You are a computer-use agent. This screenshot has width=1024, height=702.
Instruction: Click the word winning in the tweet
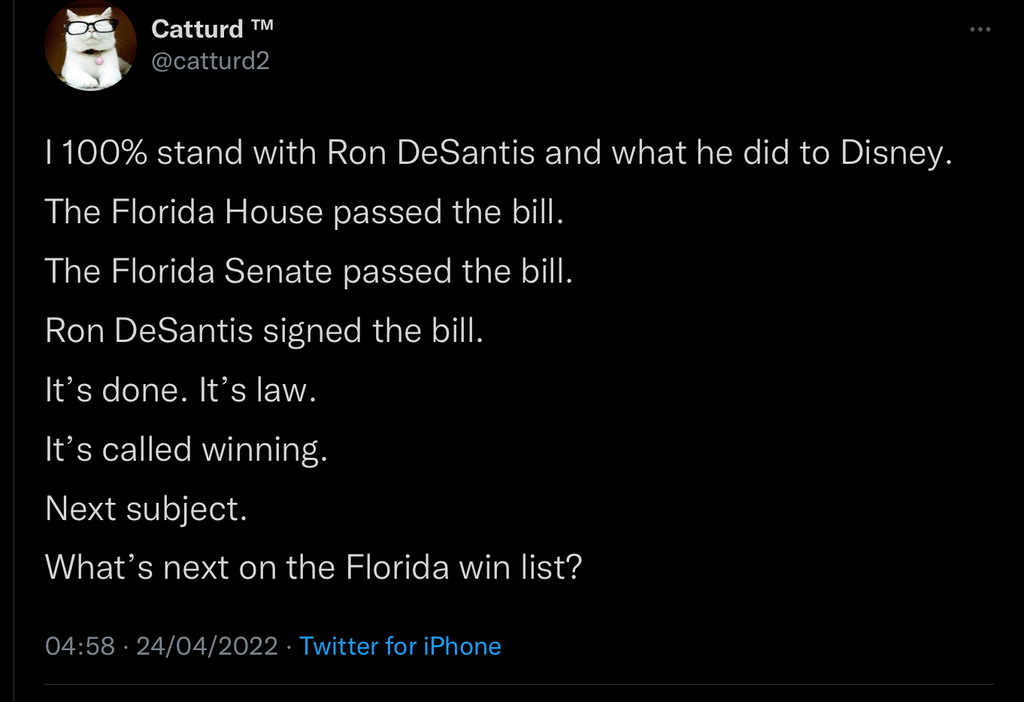tap(264, 449)
